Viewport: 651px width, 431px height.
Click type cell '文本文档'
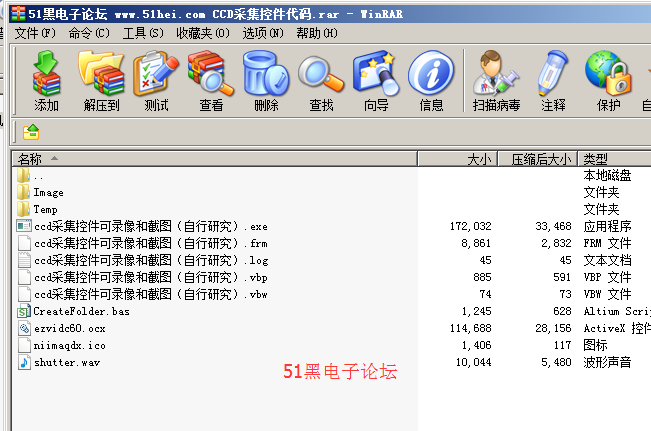click(607, 260)
